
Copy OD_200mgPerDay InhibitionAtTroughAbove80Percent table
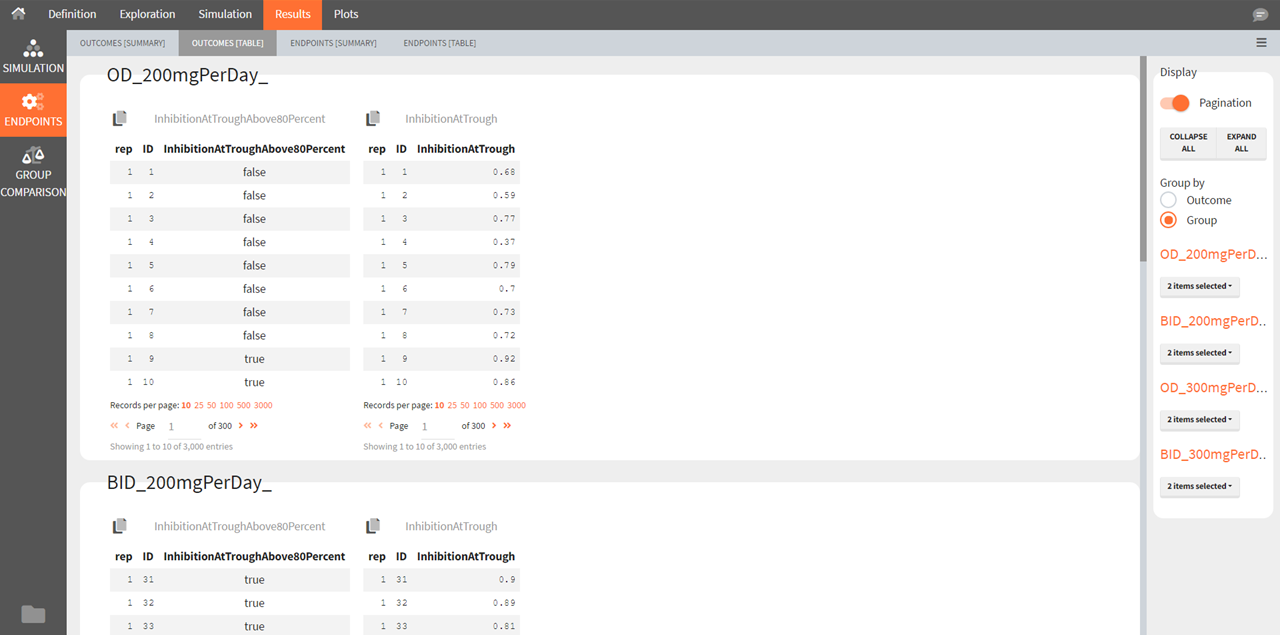(x=120, y=119)
